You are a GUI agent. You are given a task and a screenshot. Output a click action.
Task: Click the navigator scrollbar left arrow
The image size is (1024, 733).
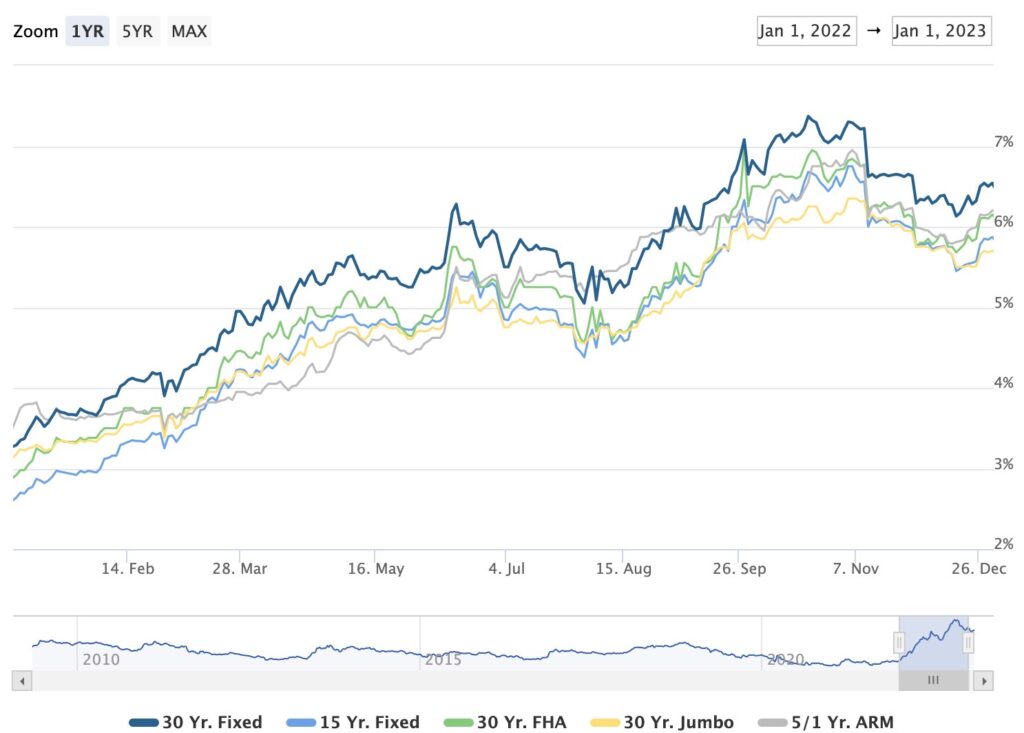click(24, 681)
